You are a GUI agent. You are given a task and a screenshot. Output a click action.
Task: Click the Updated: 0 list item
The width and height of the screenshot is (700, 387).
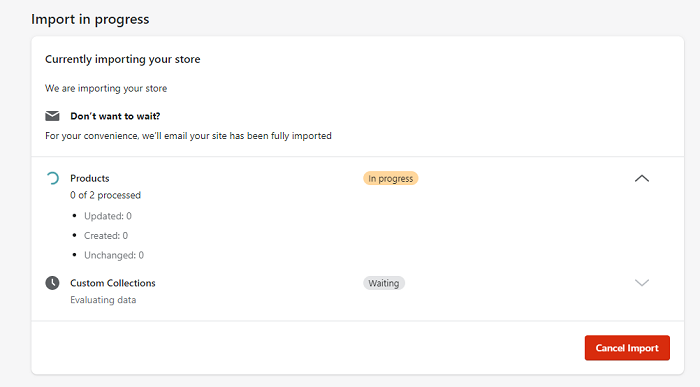(x=108, y=216)
